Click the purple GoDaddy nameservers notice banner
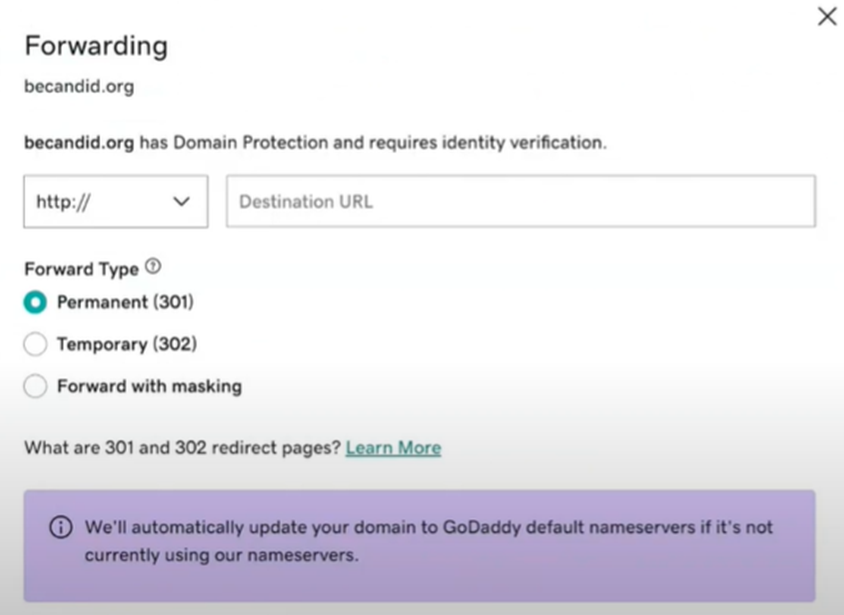The image size is (844, 615). pos(419,546)
